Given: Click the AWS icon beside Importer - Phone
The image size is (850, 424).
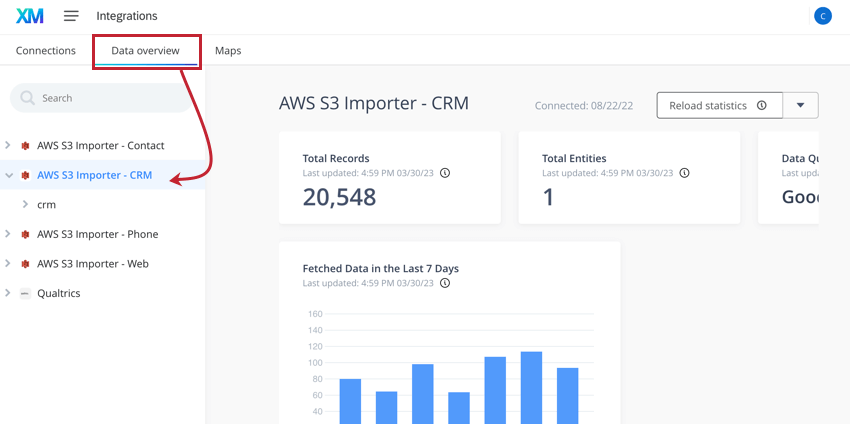Looking at the screenshot, I should tap(25, 234).
